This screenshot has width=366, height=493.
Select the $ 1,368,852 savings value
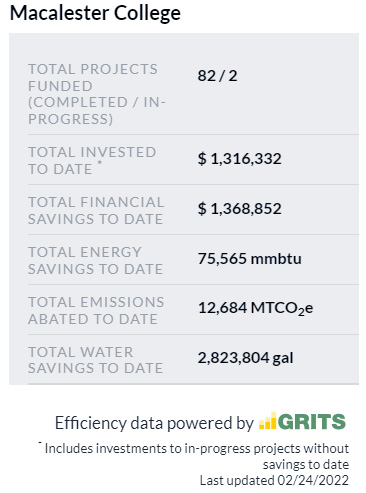click(x=239, y=209)
